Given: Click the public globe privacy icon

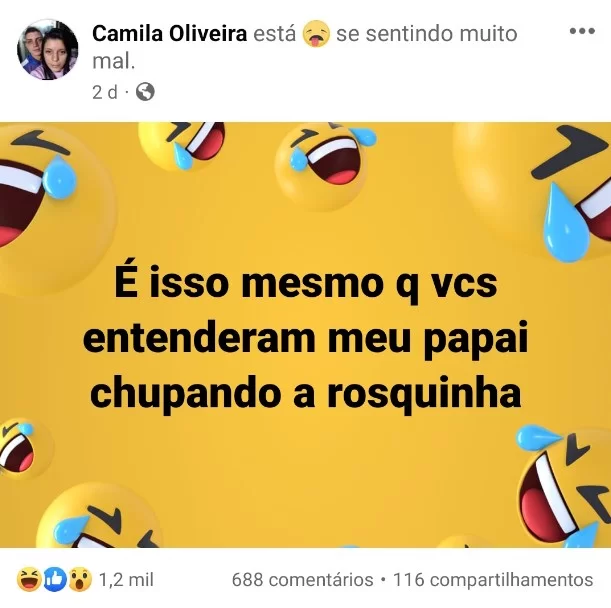Looking at the screenshot, I should pyautogui.click(x=145, y=92).
